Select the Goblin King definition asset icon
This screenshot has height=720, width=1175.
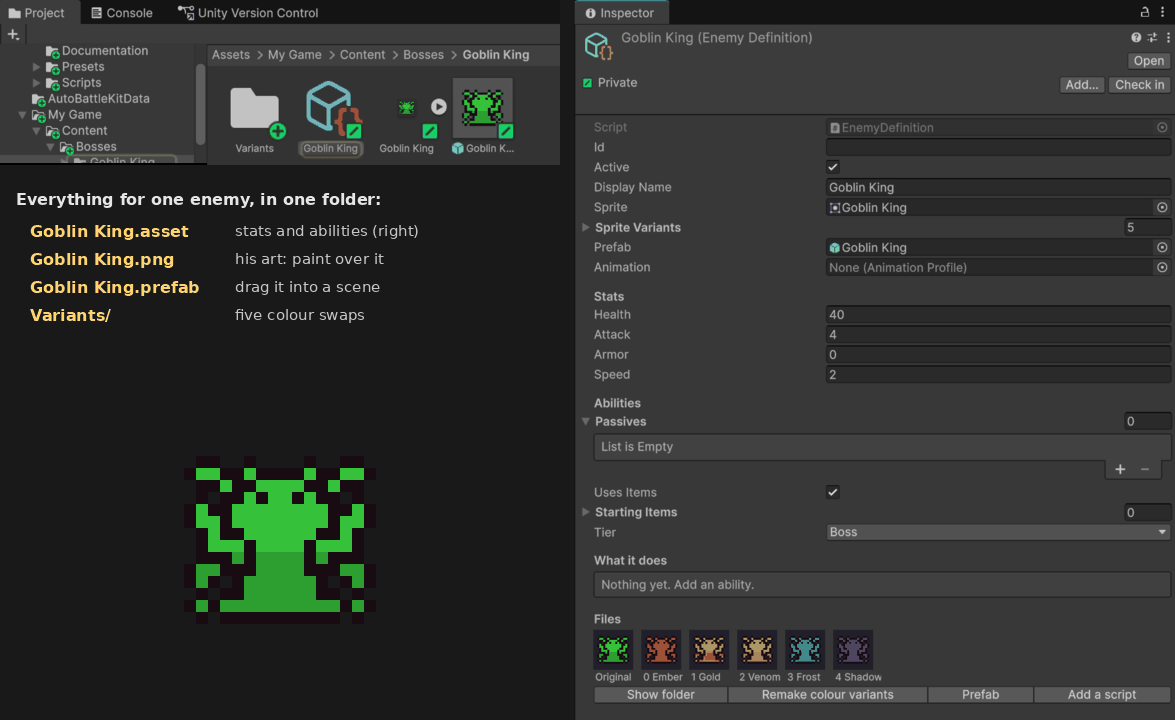(x=330, y=110)
